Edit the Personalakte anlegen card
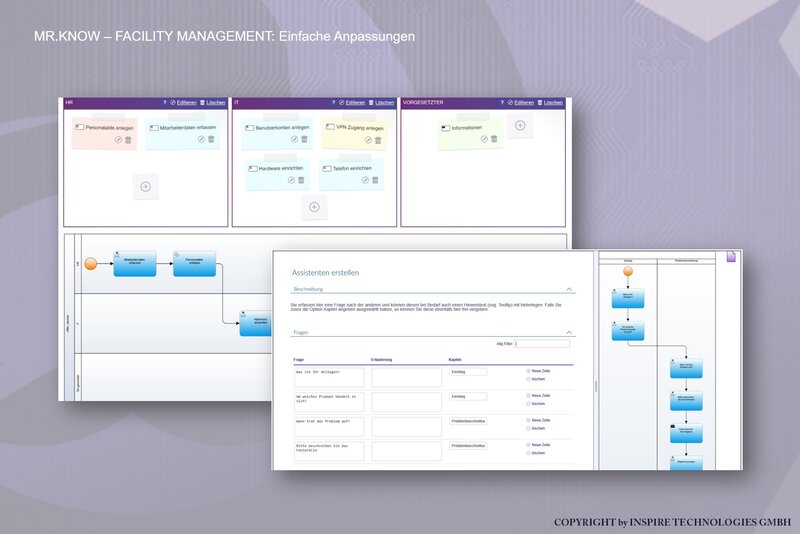800x534 pixels. [118, 140]
